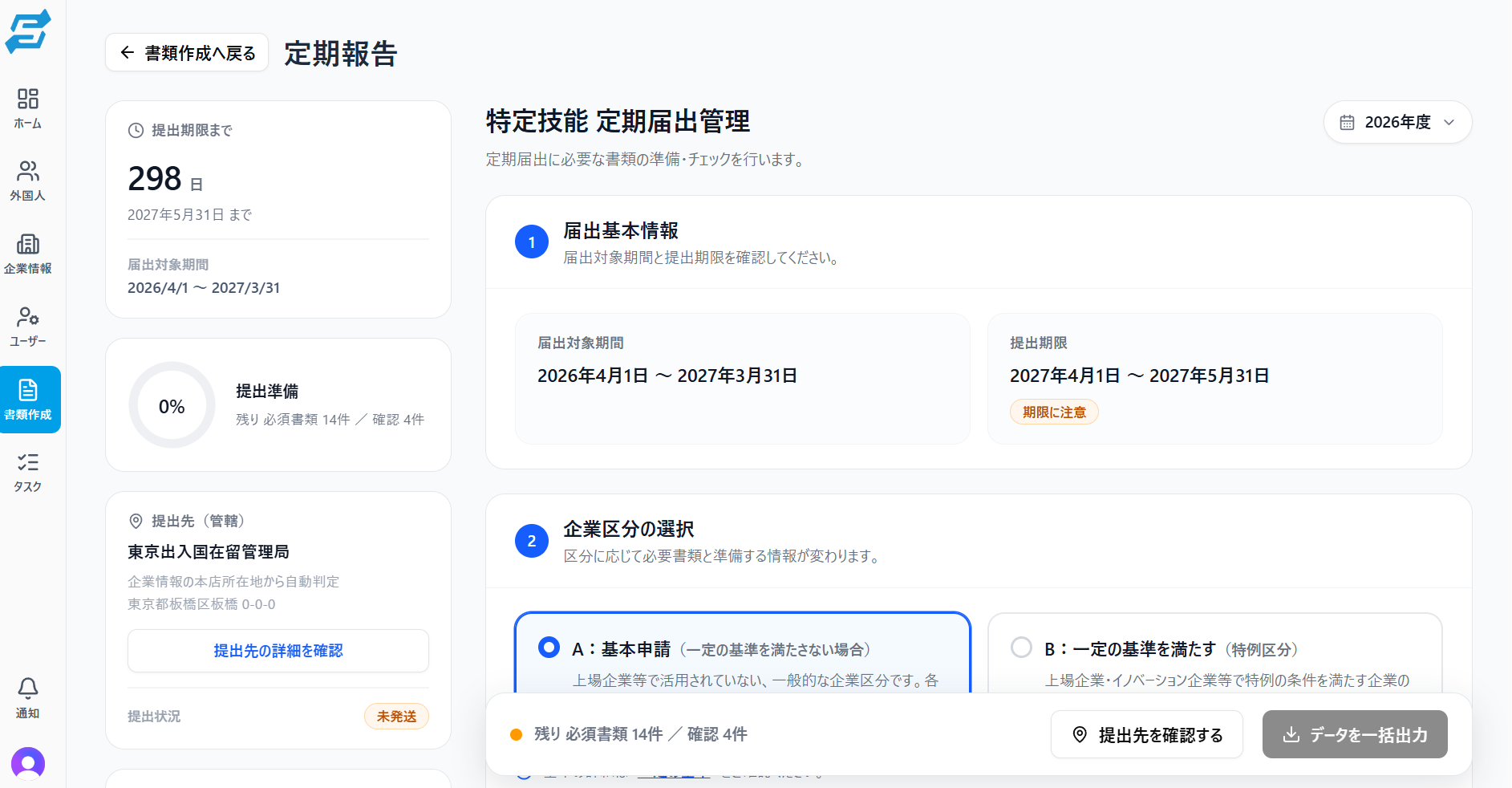Click the 期限に注意 warning badge

[x=1054, y=412]
